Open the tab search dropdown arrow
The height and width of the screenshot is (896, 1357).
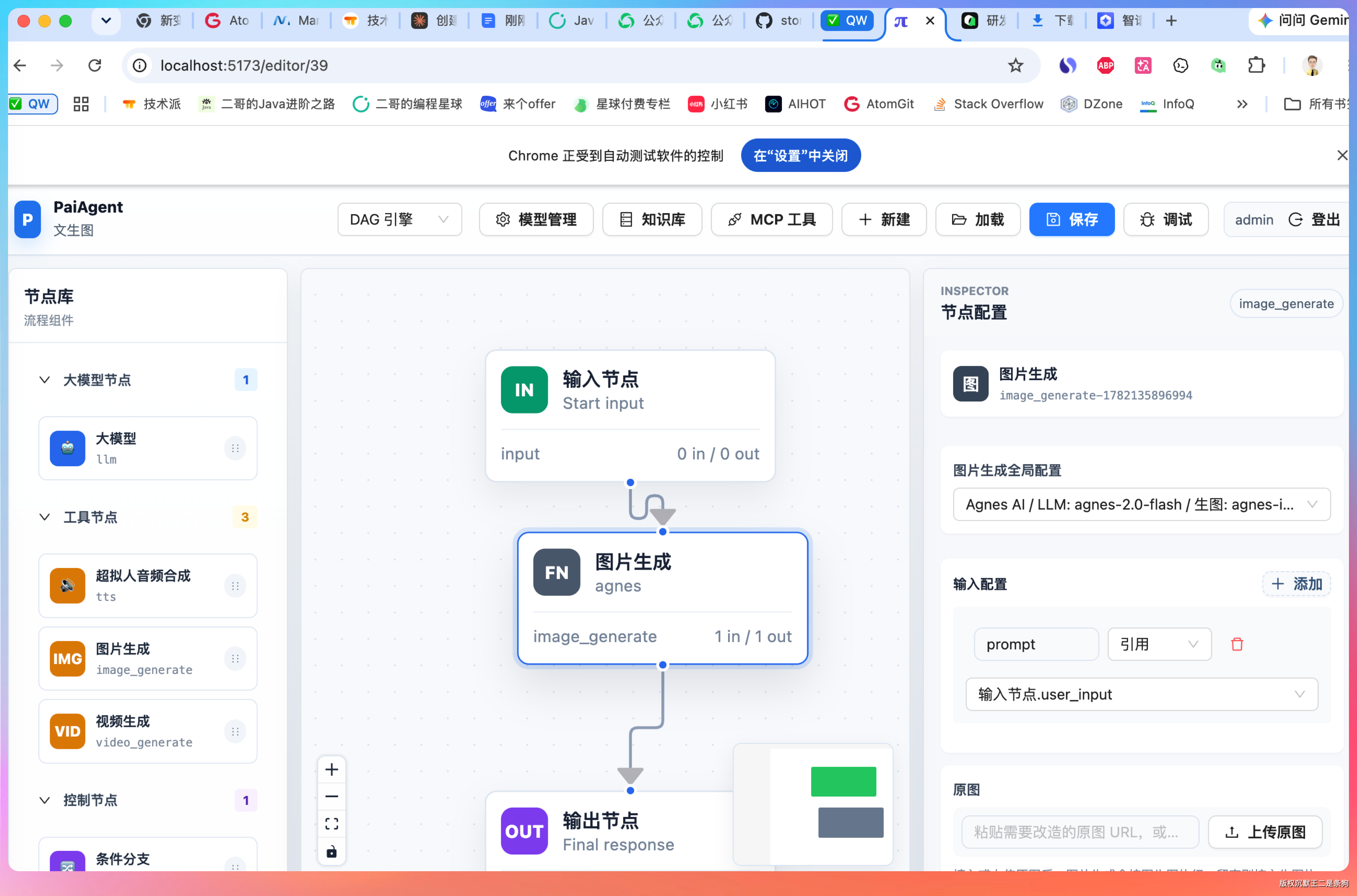point(106,21)
